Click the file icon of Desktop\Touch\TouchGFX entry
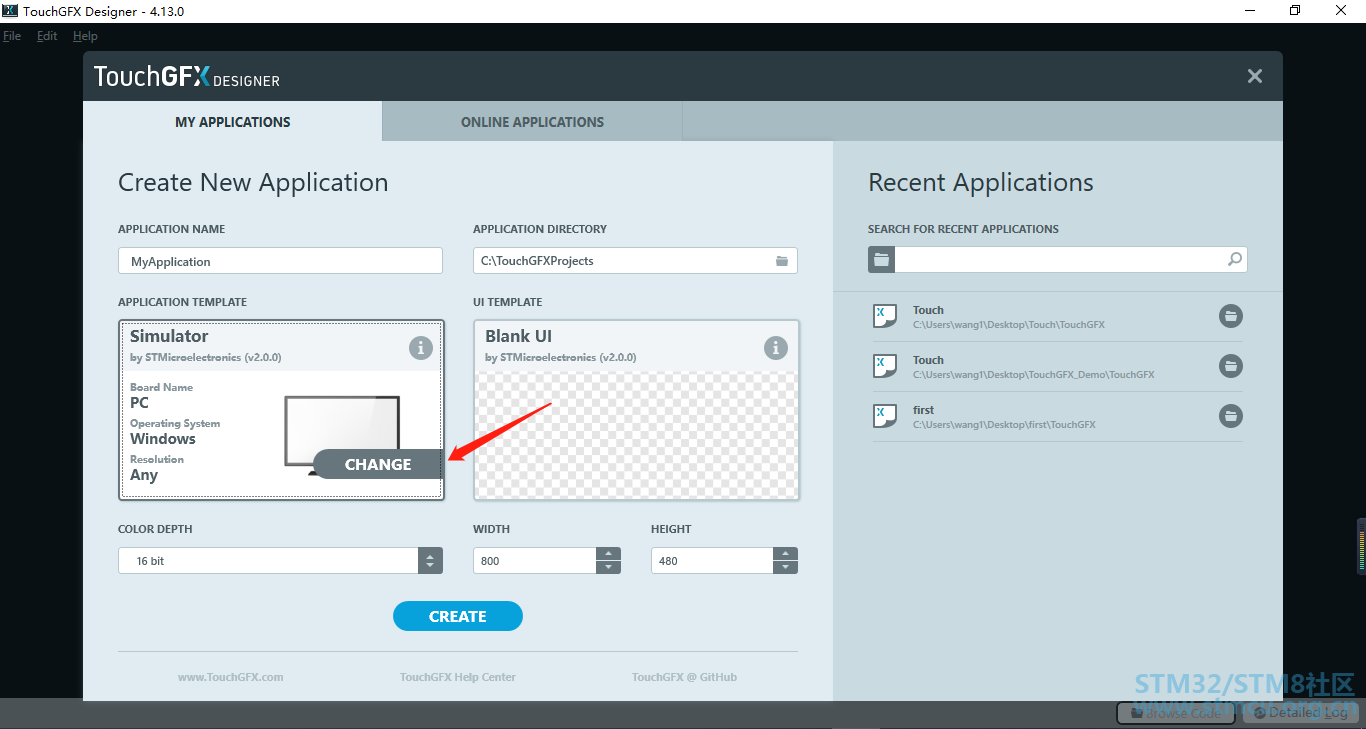The width and height of the screenshot is (1366, 729). [x=885, y=316]
